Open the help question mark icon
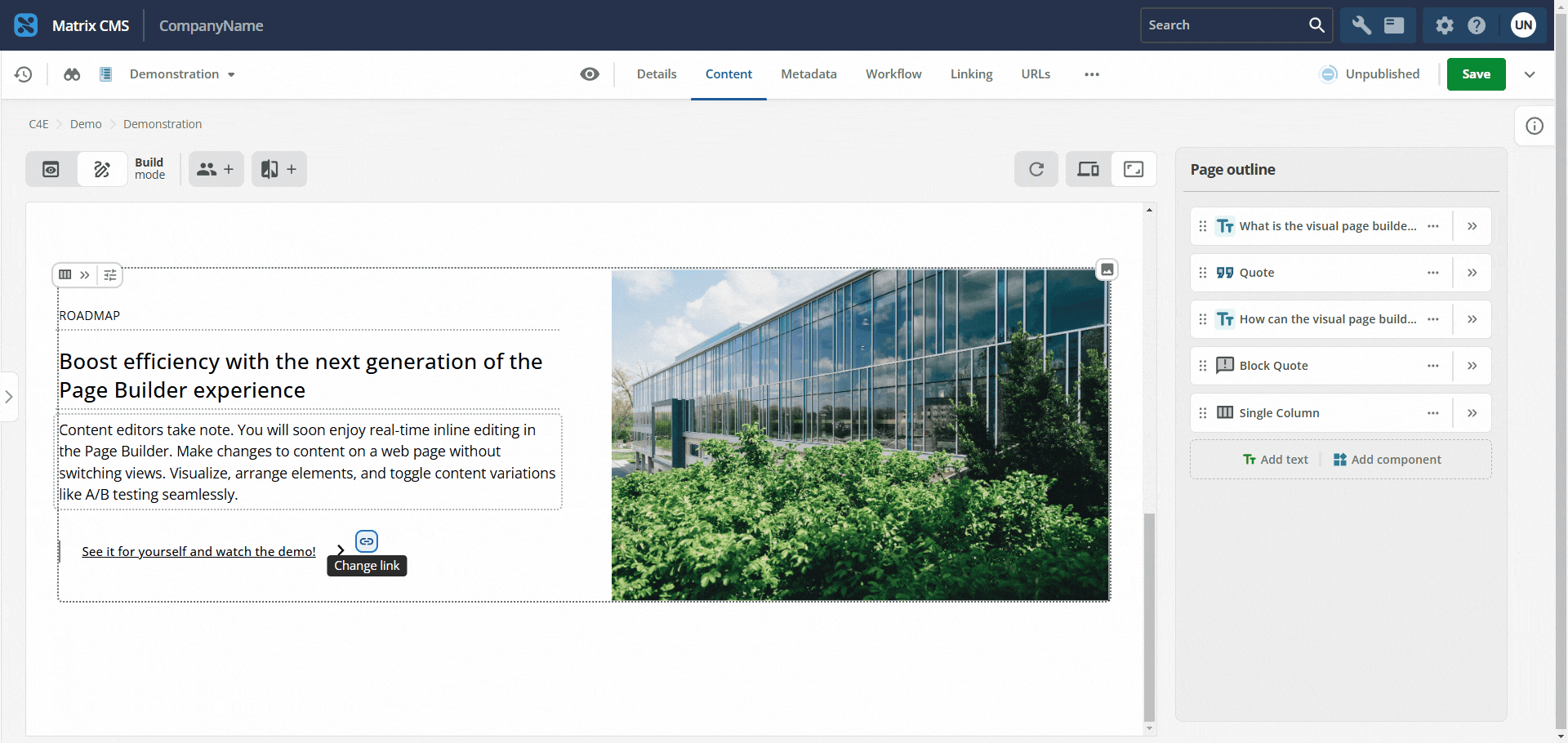The image size is (1568, 743). [x=1477, y=25]
